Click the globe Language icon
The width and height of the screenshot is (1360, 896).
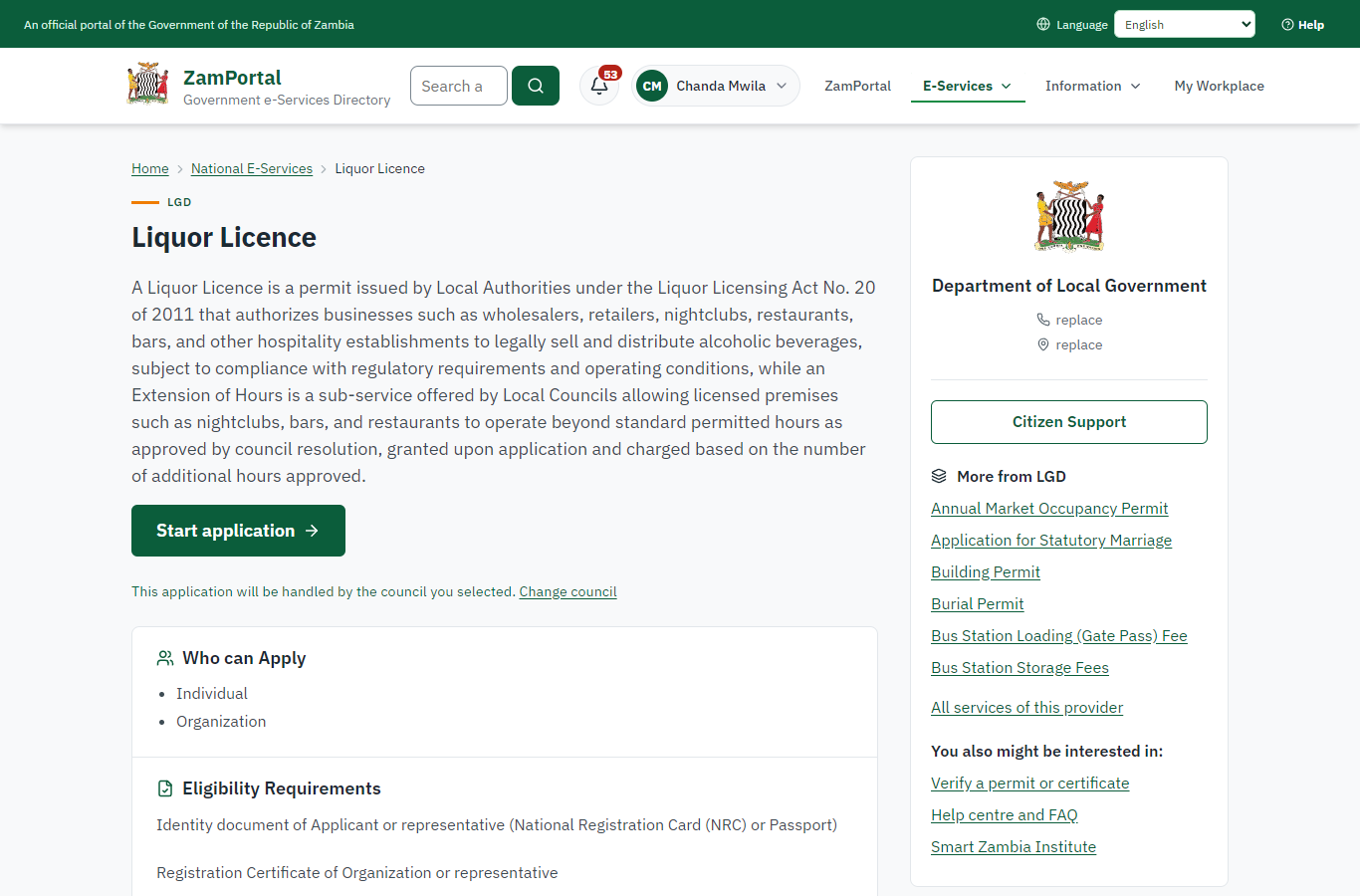tap(1043, 24)
